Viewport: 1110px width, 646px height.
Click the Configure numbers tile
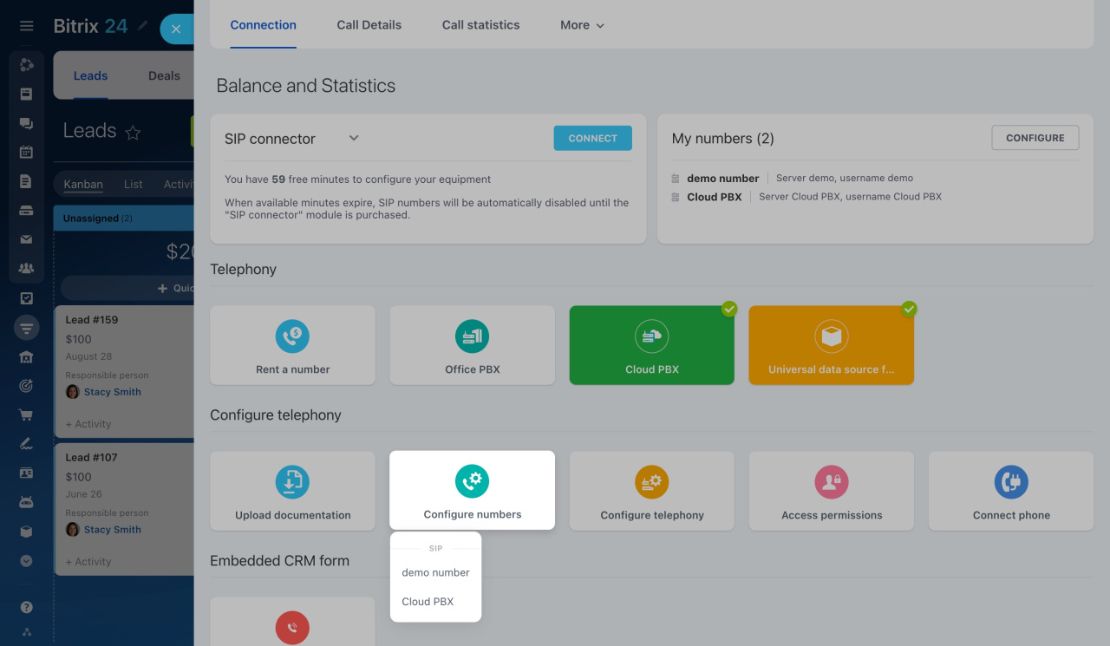pyautogui.click(x=472, y=490)
